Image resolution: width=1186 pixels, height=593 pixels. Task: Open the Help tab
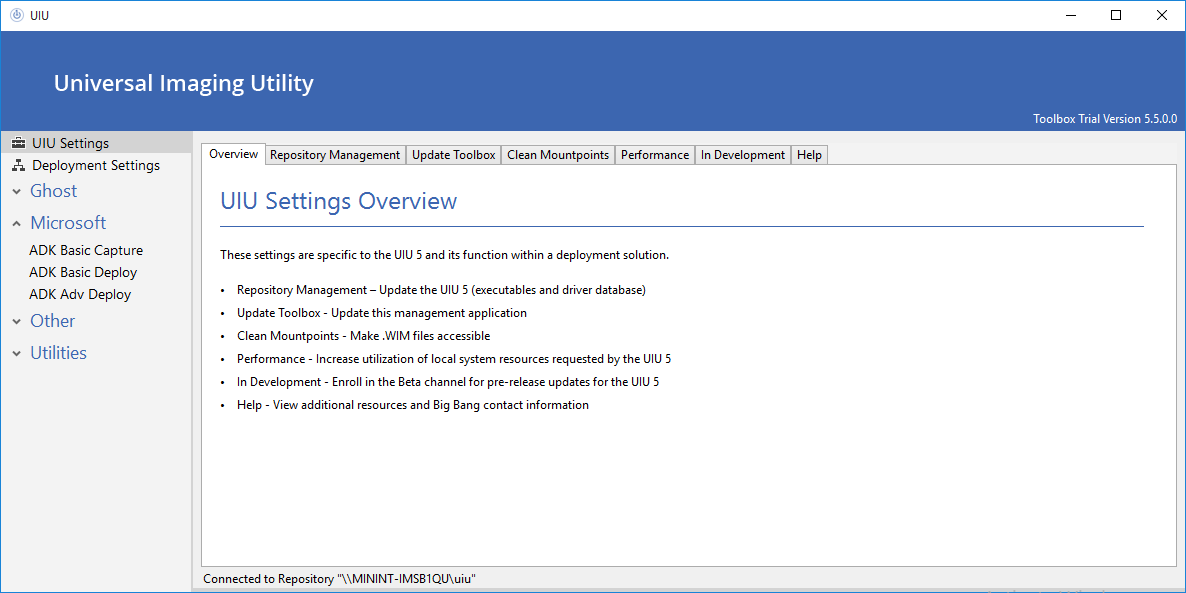pyautogui.click(x=809, y=154)
